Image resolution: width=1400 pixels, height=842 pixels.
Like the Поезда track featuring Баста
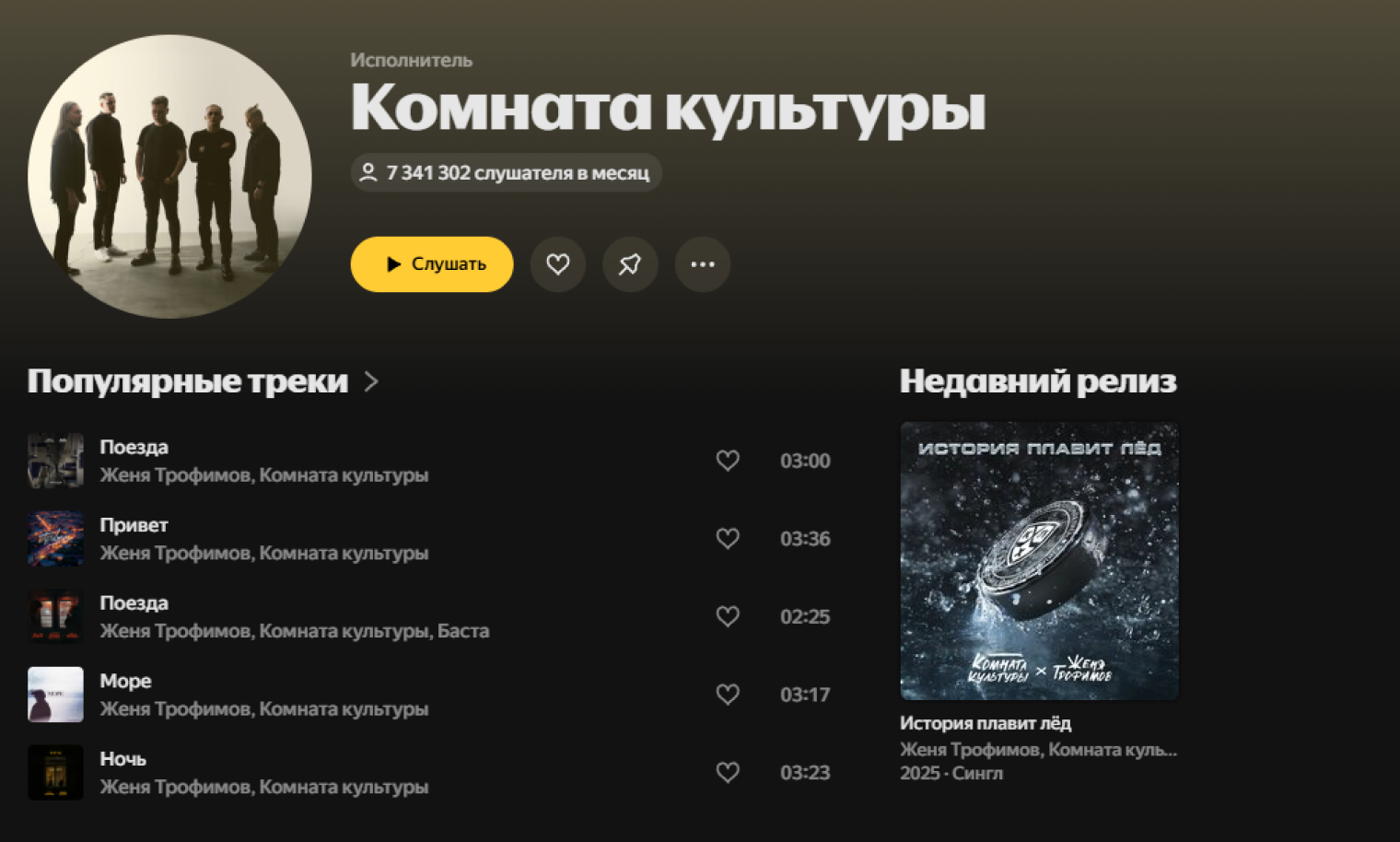tap(728, 616)
